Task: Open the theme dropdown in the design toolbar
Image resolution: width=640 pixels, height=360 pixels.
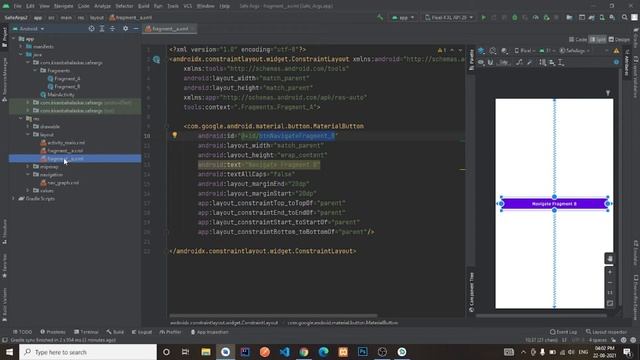Action: point(575,51)
